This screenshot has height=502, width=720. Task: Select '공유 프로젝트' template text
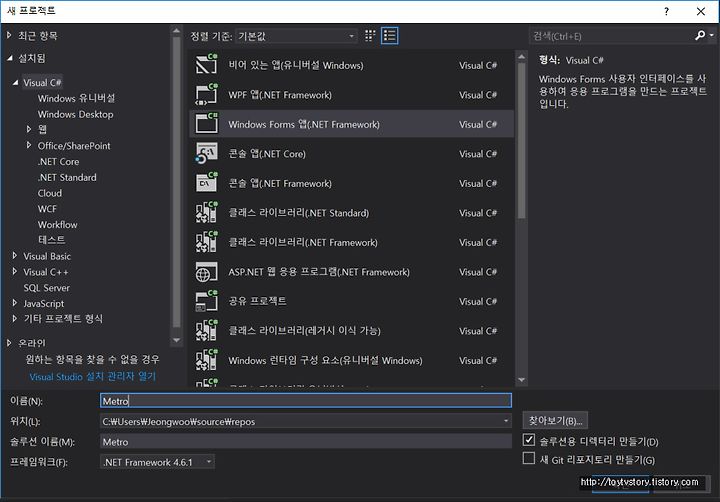click(x=257, y=301)
